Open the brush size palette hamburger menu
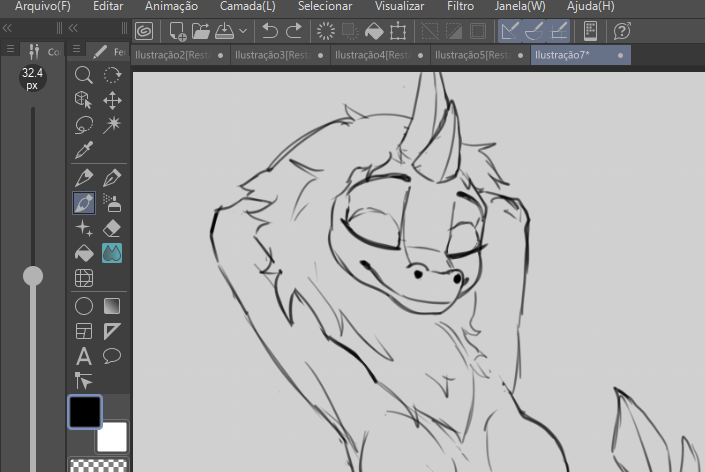 (x=10, y=49)
